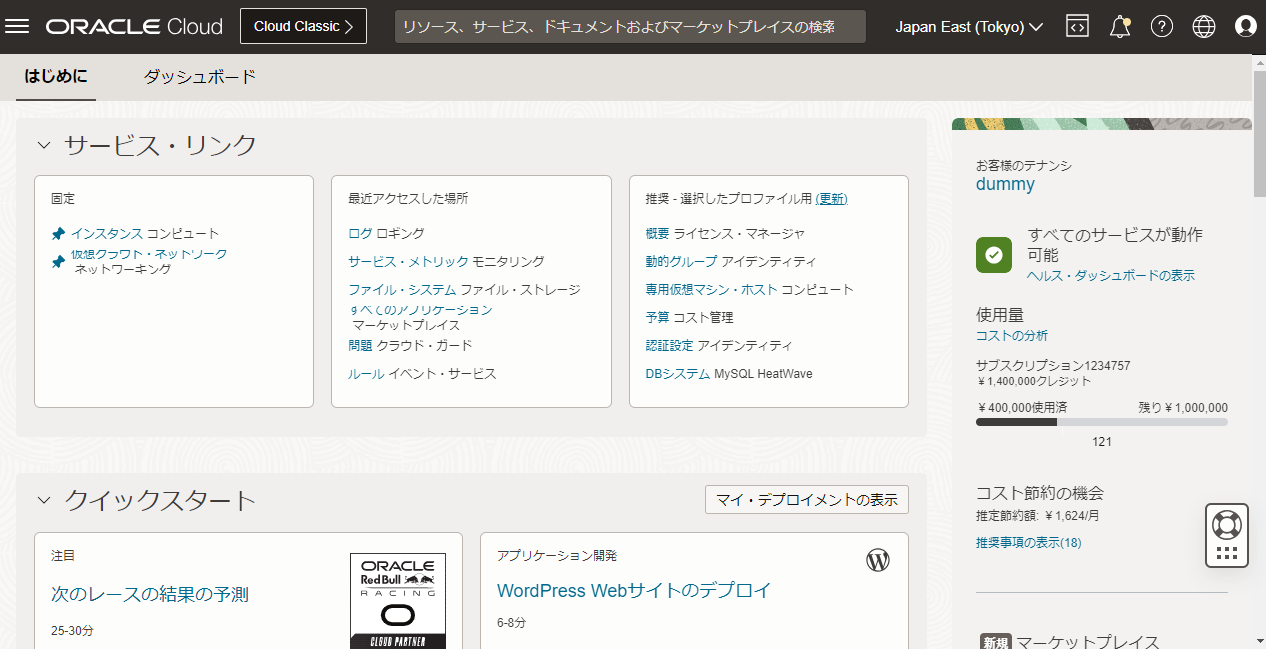
Task: Click the WordPress logo on the deployment card
Action: (x=878, y=560)
